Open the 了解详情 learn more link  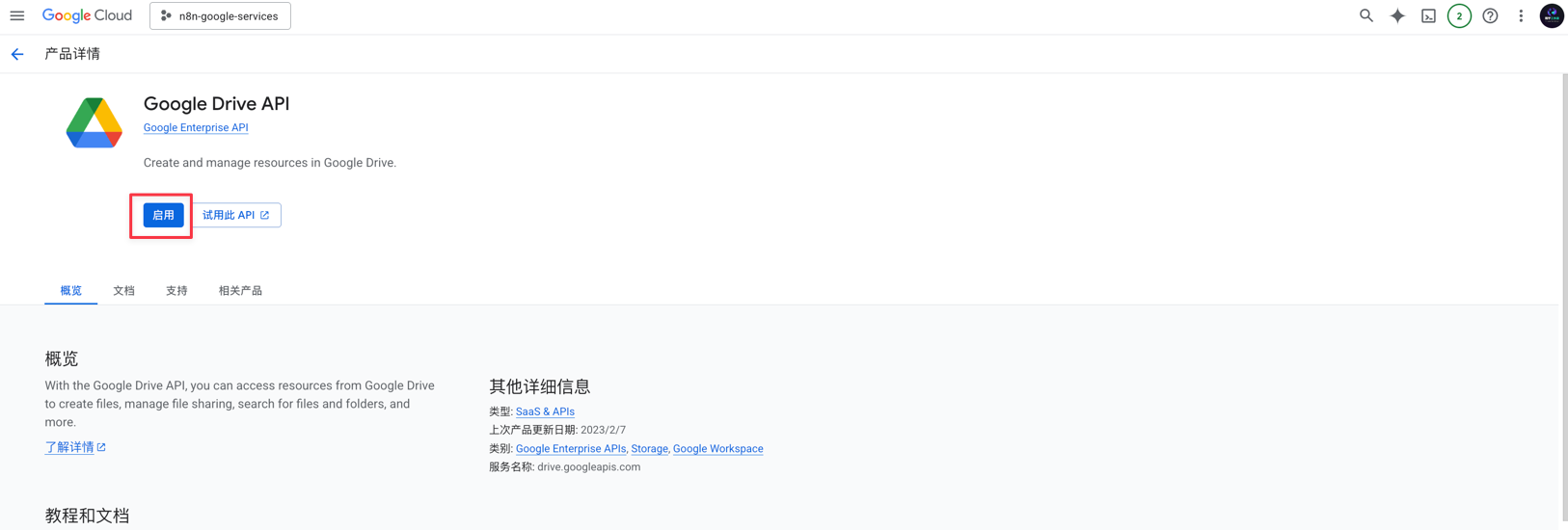[75, 447]
